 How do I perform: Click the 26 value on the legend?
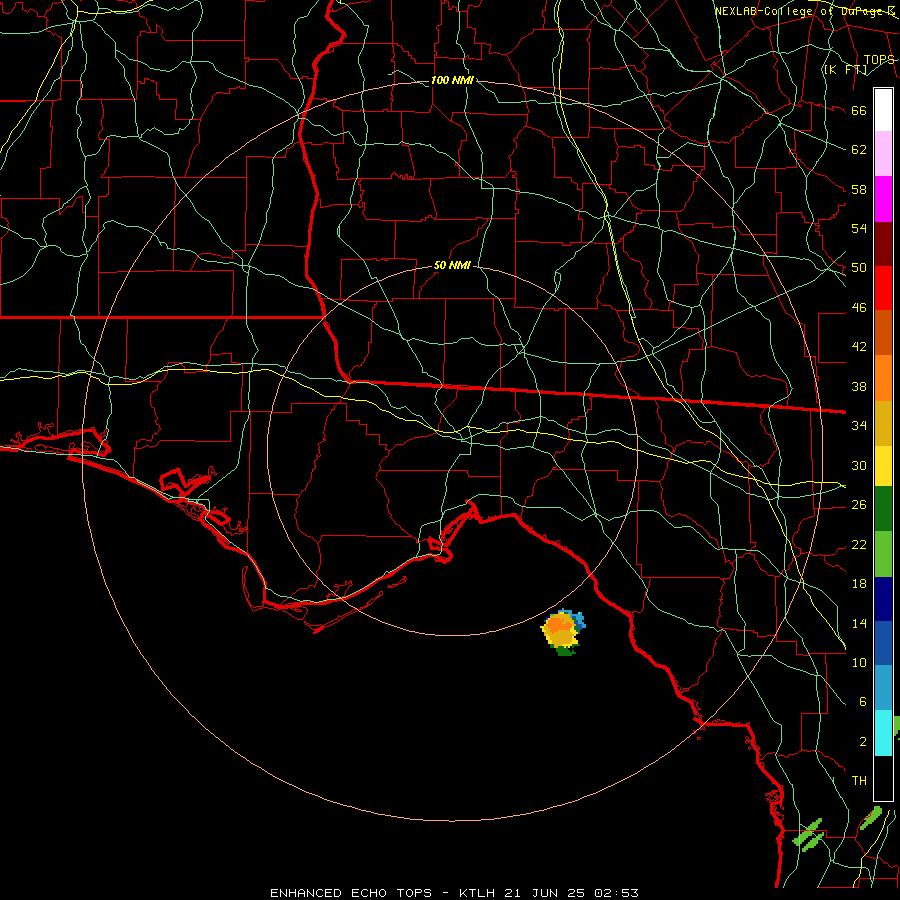[859, 505]
